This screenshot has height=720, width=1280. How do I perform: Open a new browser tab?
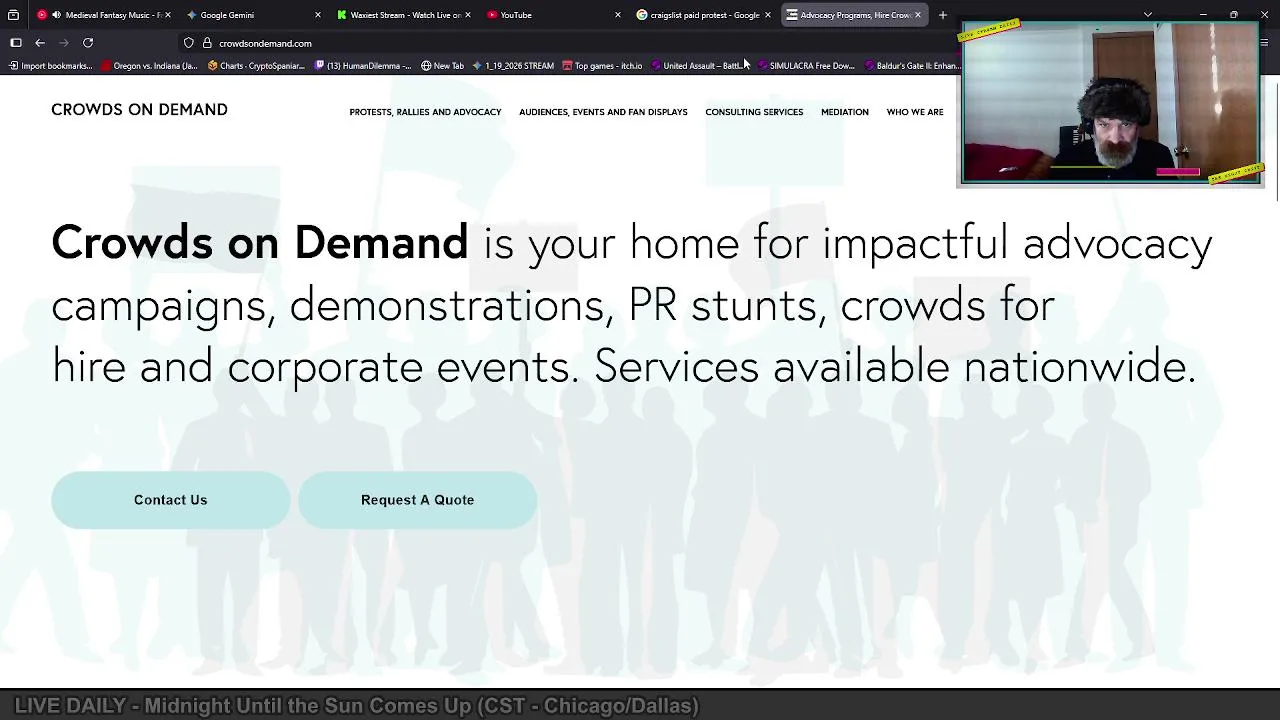point(943,15)
